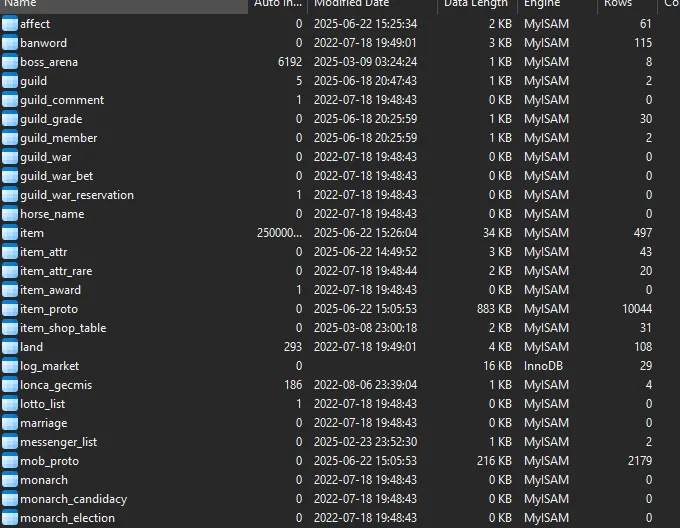The height and width of the screenshot is (528, 680).
Task: Click the 293 auto increment value for land
Action: (x=293, y=347)
